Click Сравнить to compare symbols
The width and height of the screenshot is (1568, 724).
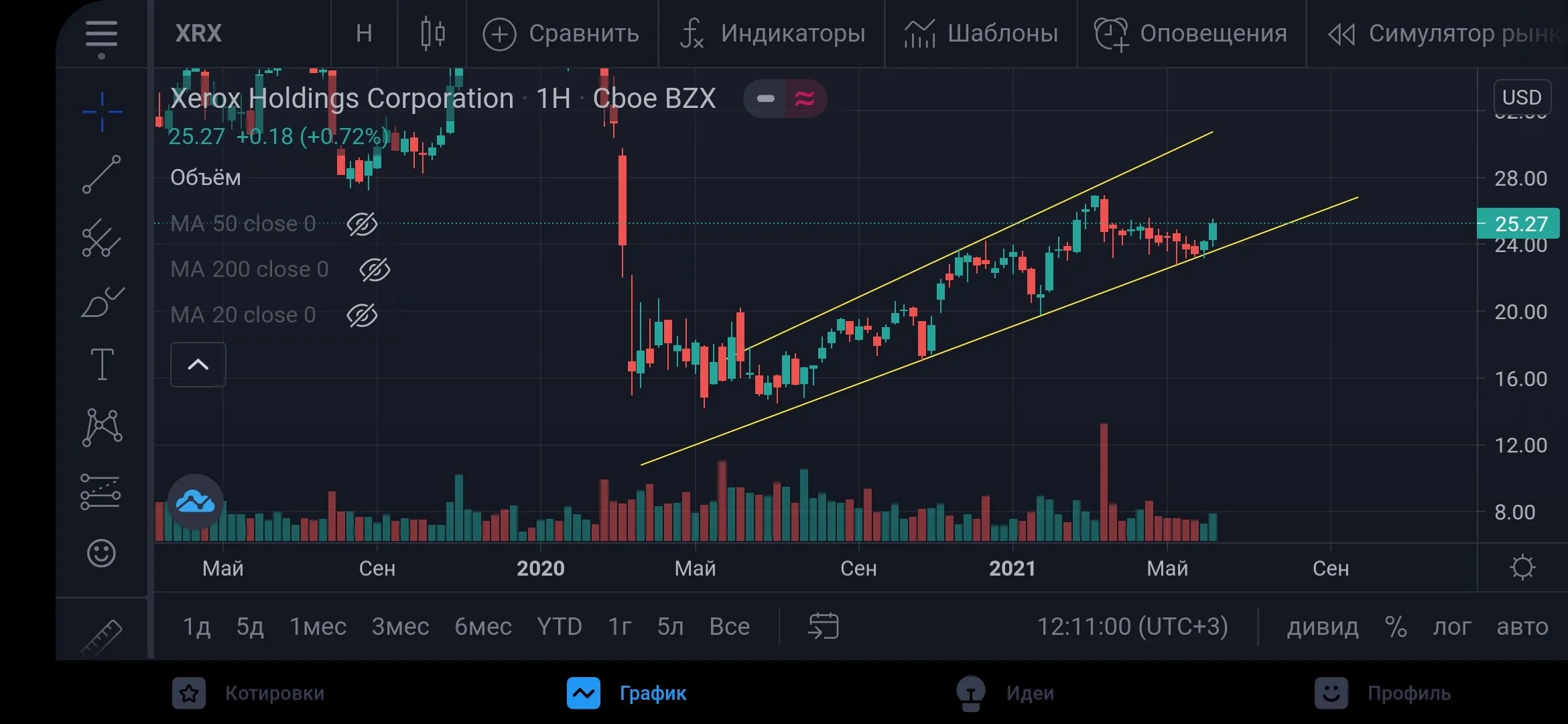(x=561, y=34)
